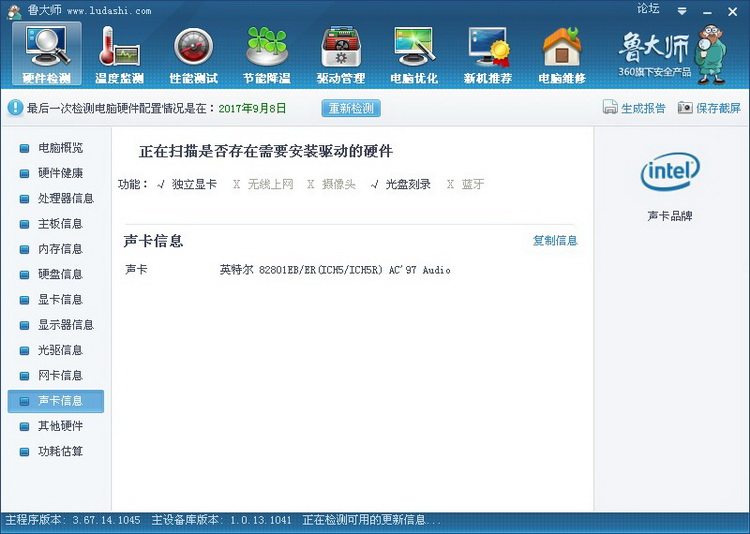Image resolution: width=750 pixels, height=534 pixels.
Task: Click the 正在扫描是否存在需要安装驱动的硬件 heading
Action: (266, 152)
